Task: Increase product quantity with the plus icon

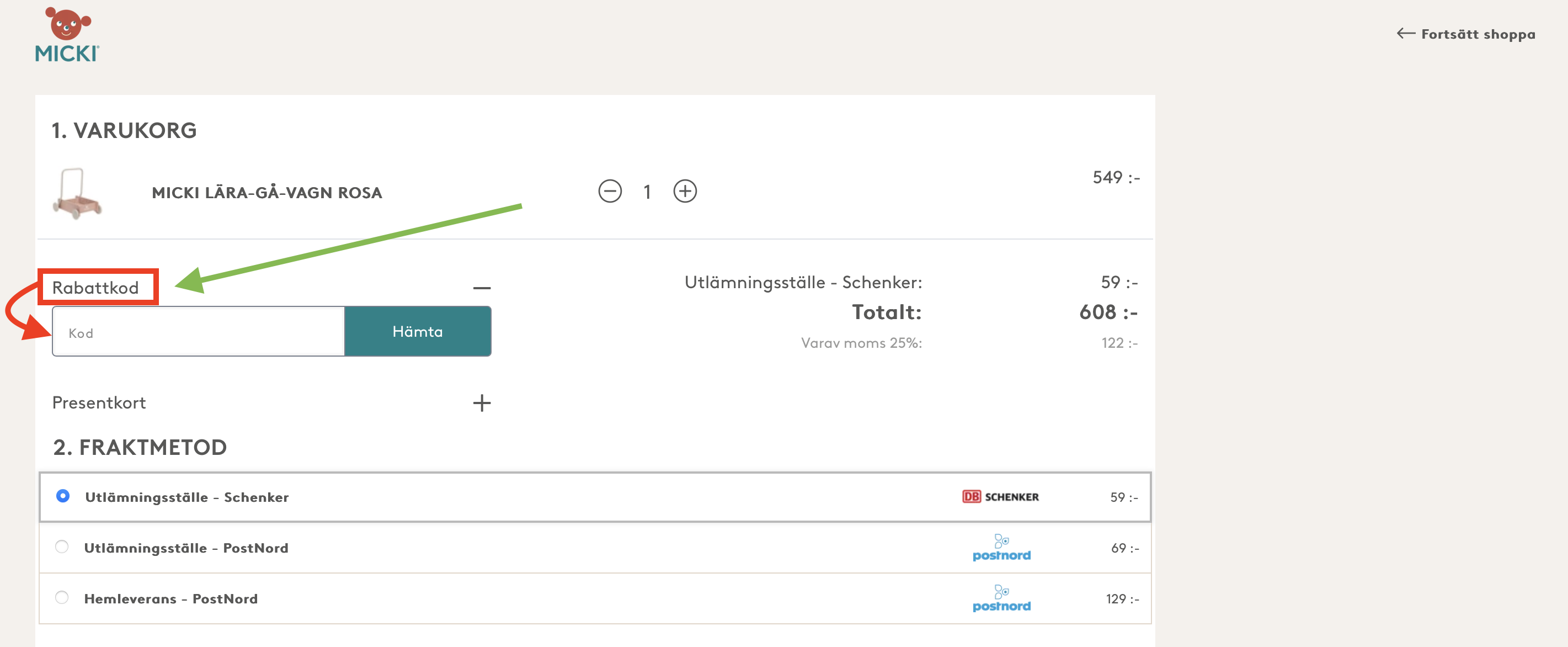Action: 685,192
